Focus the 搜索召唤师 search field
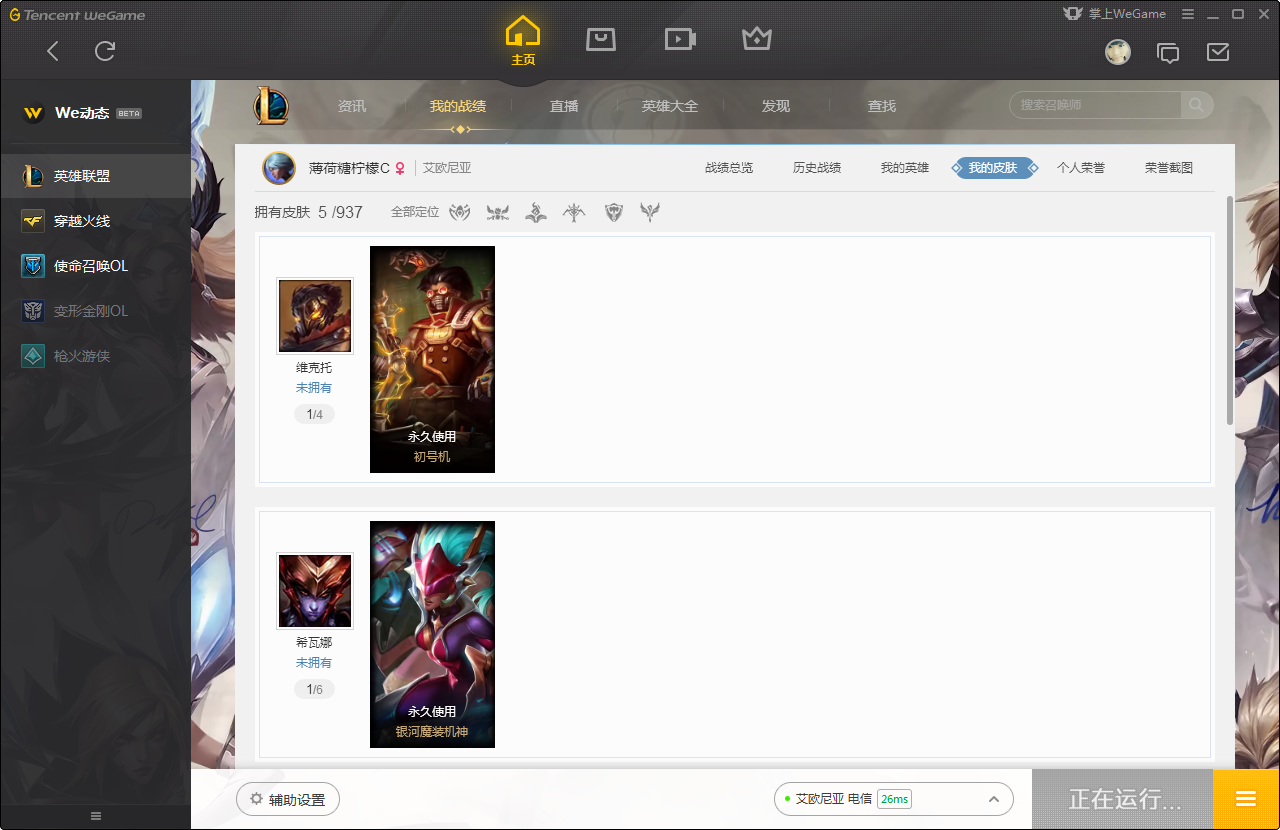1280x830 pixels. 1095,105
